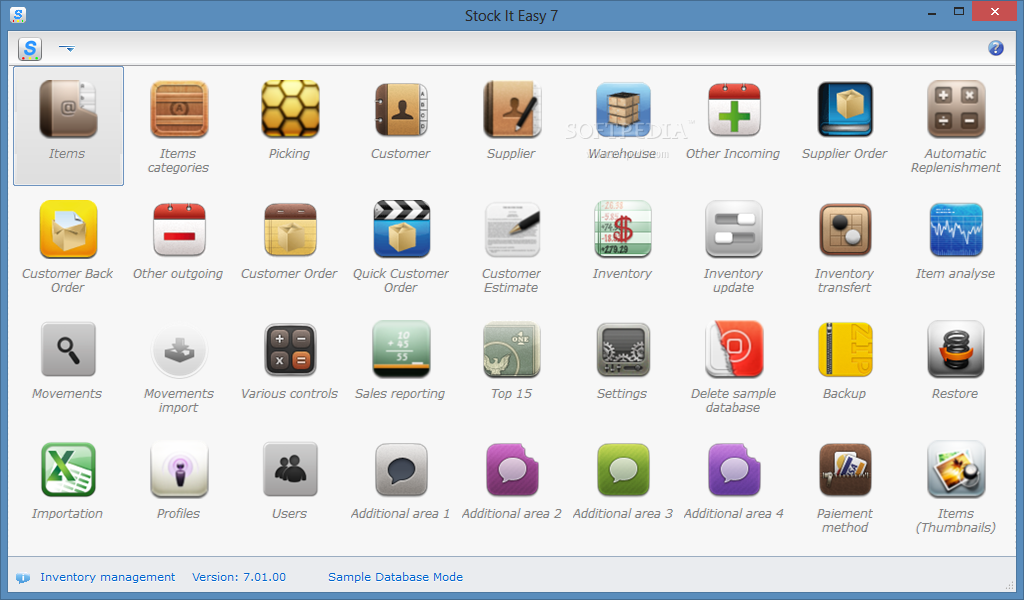Open Customer Back Order
This screenshot has height=600, width=1024.
(68, 230)
